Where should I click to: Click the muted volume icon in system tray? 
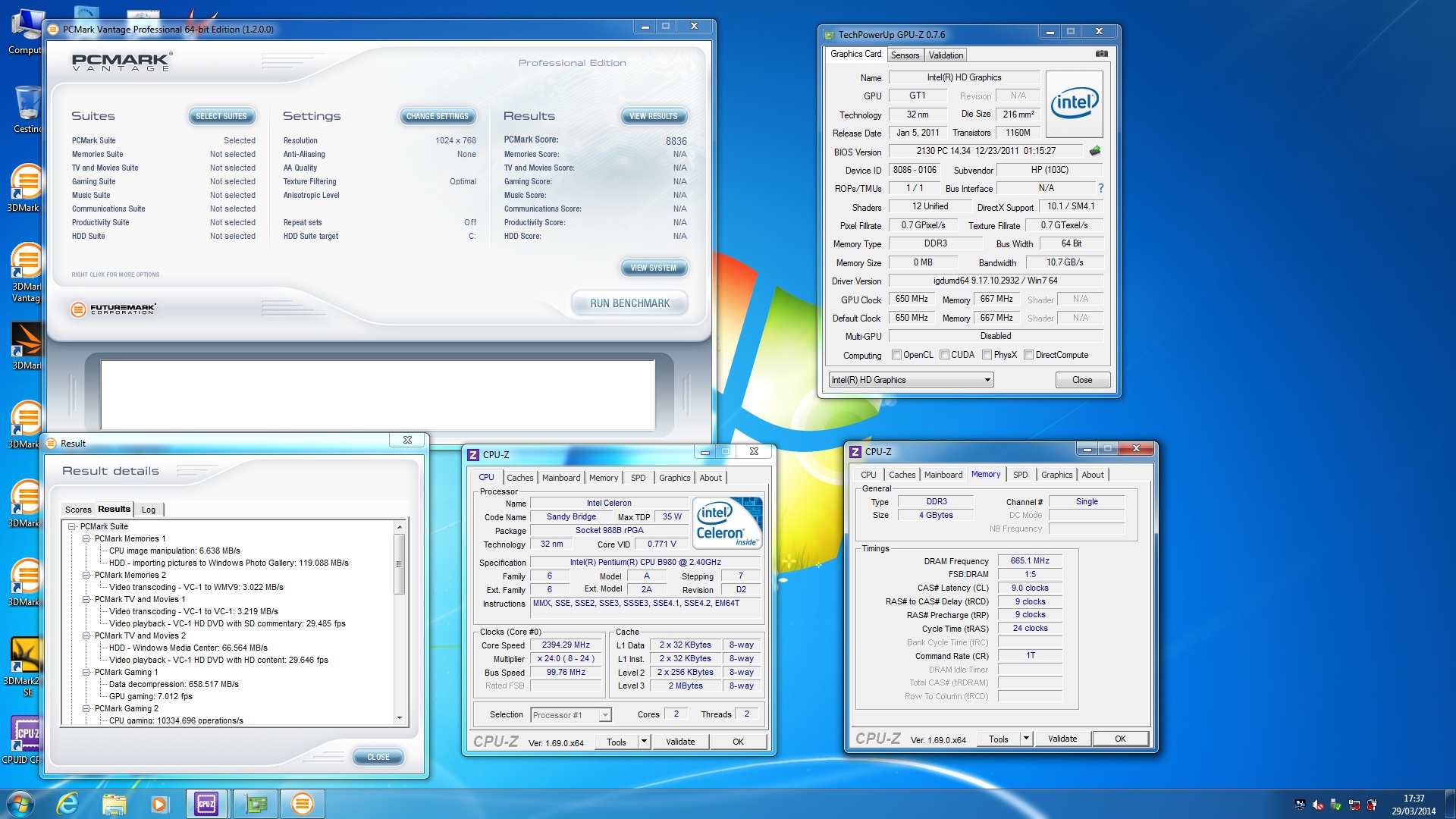[1318, 805]
